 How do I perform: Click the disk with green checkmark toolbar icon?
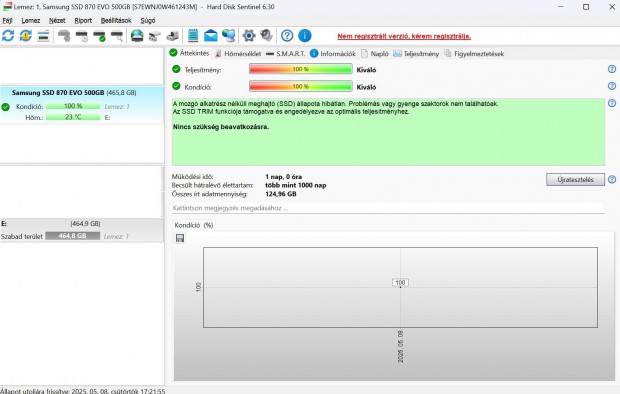click(x=99, y=36)
